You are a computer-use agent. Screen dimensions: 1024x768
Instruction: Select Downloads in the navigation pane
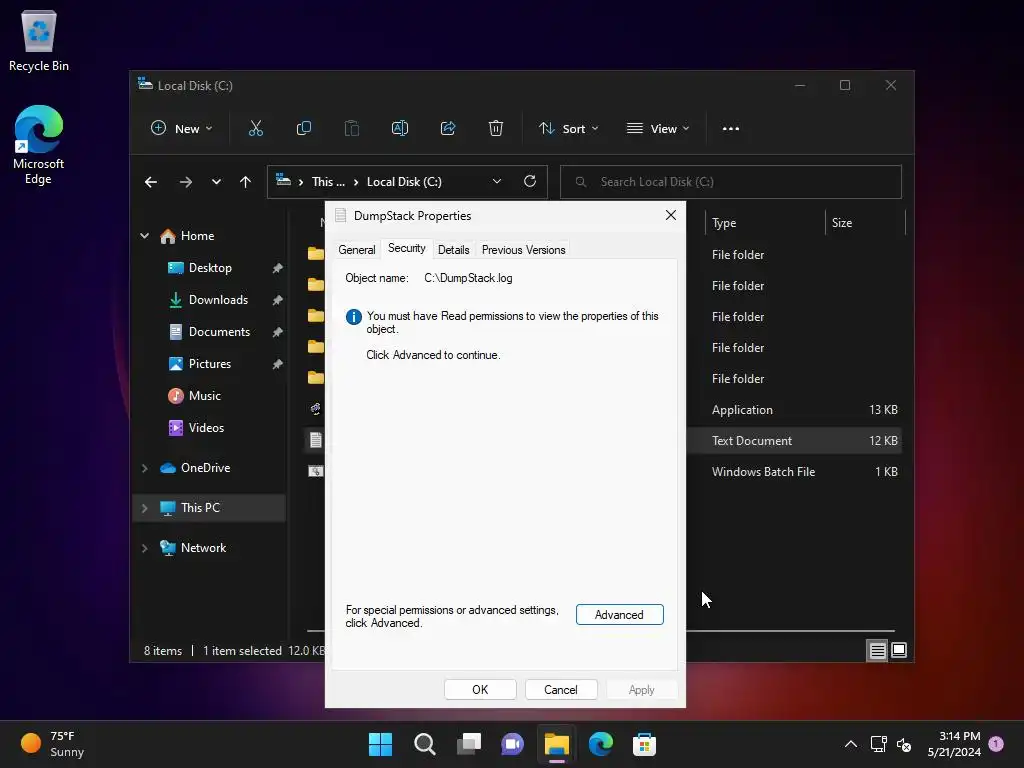click(218, 300)
